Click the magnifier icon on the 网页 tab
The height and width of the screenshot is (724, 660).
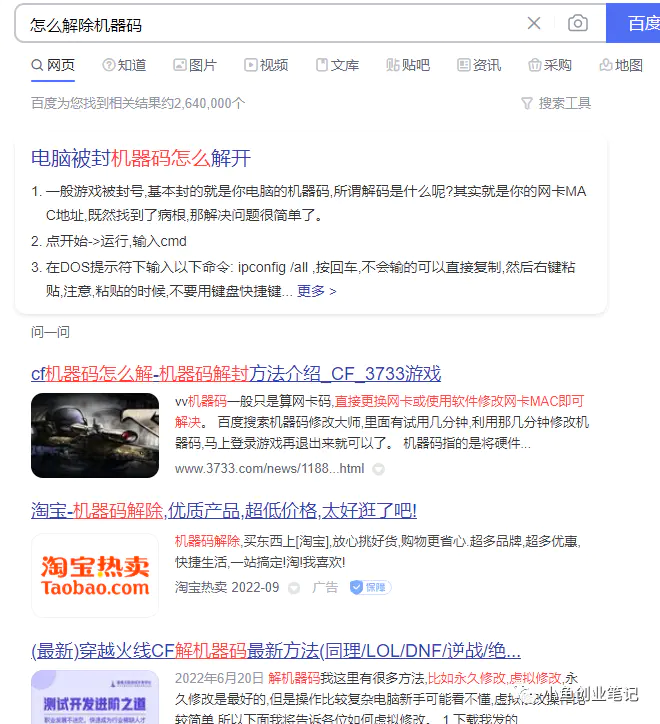[37, 65]
